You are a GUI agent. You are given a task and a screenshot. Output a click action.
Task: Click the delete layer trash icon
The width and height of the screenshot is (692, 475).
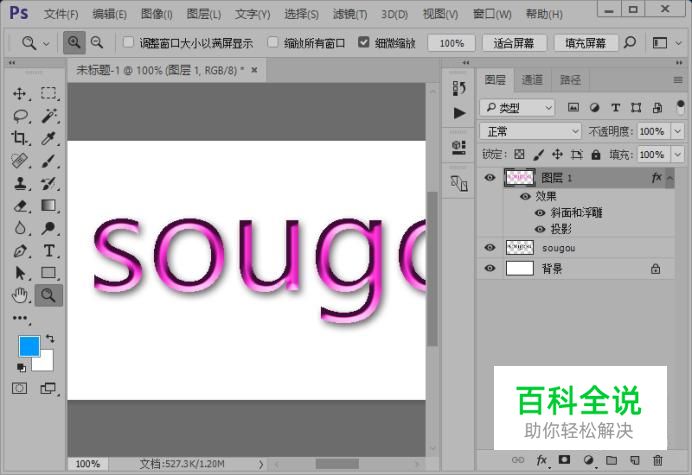click(x=658, y=460)
